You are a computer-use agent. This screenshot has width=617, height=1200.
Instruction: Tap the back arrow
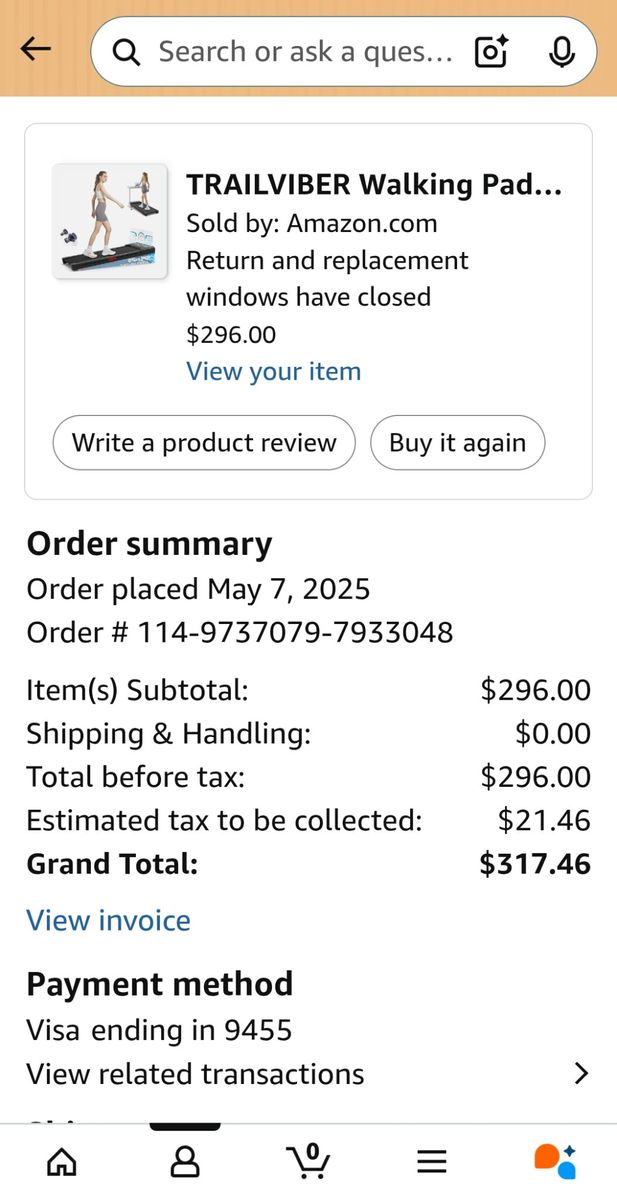36,49
